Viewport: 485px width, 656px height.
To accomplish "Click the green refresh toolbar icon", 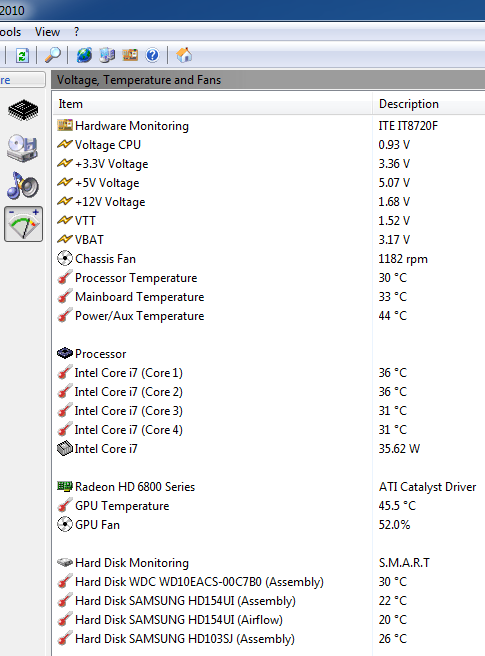I will [22, 55].
